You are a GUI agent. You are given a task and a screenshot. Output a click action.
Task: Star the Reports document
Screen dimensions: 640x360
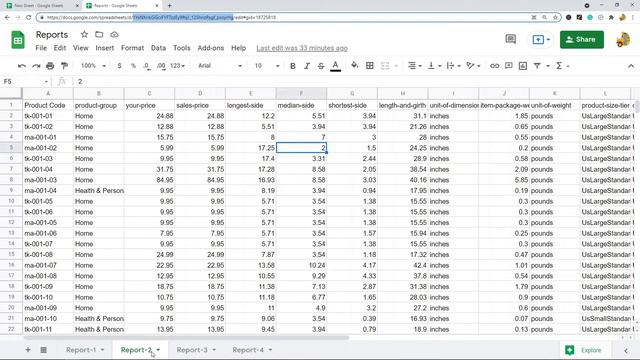click(84, 34)
